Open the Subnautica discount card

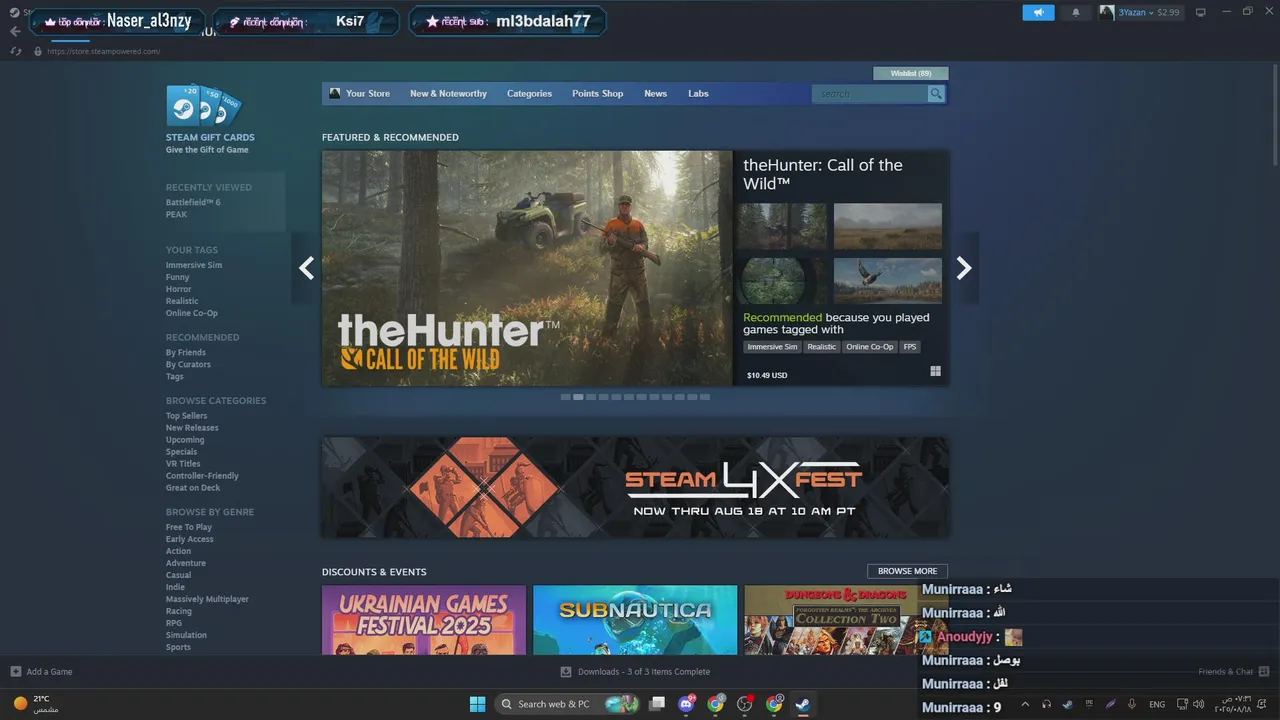pos(635,620)
